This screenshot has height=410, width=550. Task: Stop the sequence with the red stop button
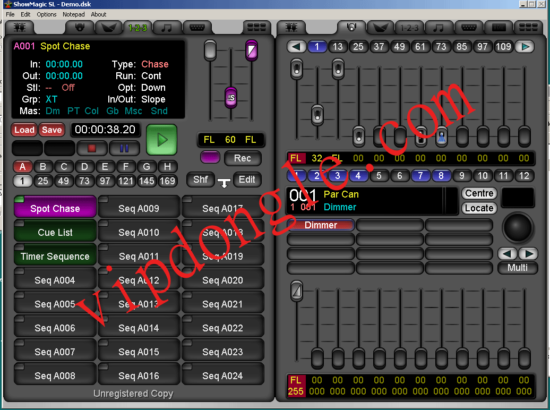pos(92,148)
